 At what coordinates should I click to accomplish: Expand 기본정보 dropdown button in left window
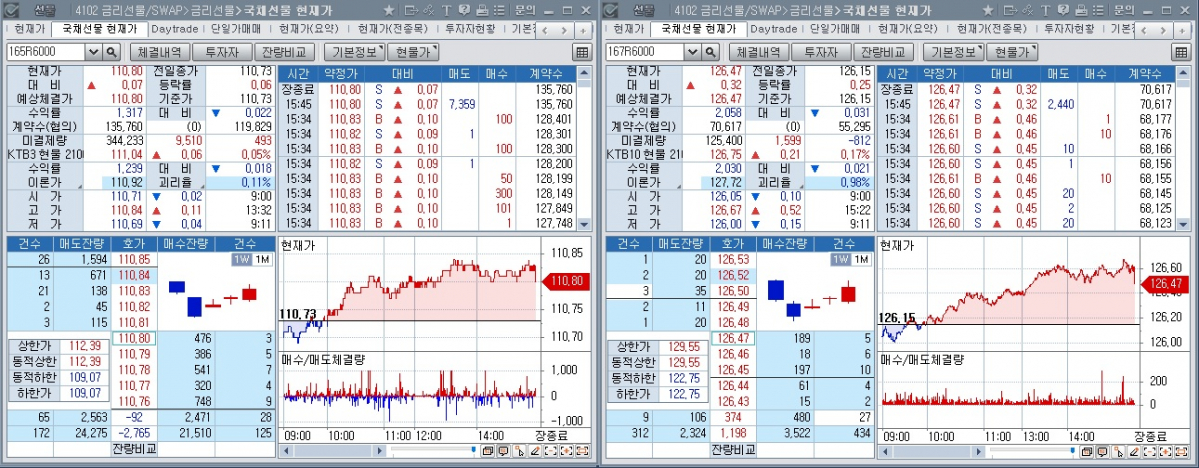tap(354, 52)
